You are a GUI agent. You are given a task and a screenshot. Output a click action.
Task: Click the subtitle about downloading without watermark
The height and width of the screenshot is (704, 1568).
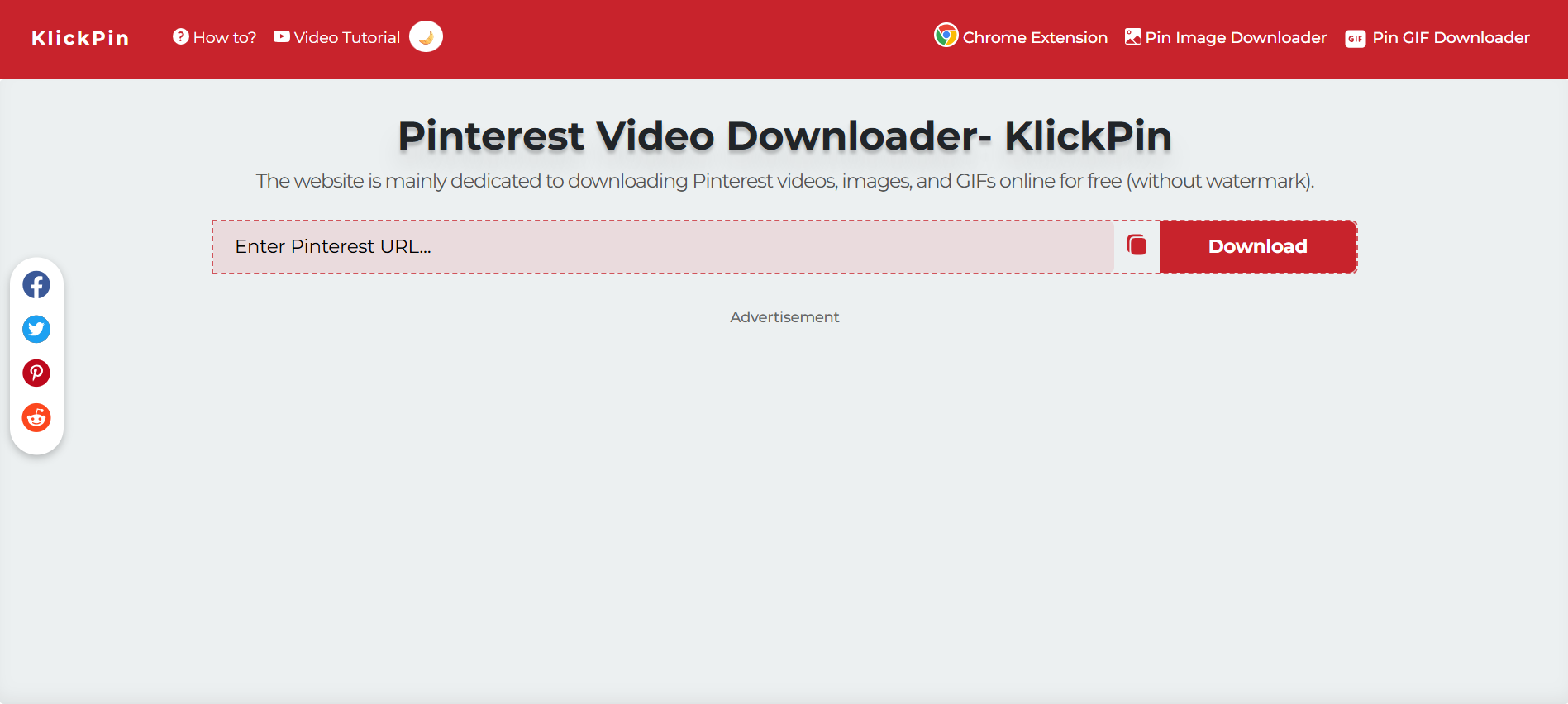pos(784,181)
